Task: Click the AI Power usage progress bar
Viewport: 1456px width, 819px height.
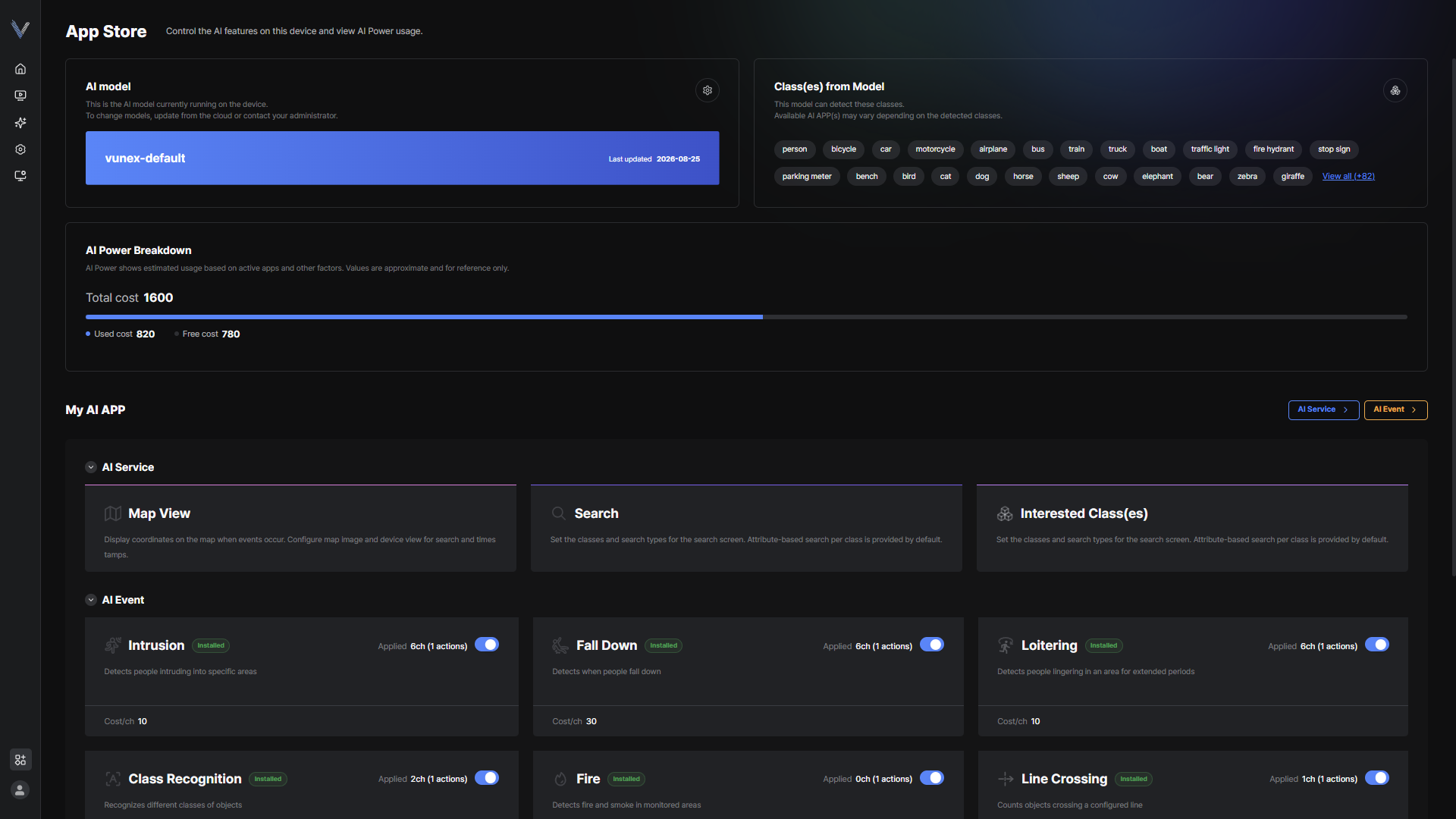Action: click(746, 317)
